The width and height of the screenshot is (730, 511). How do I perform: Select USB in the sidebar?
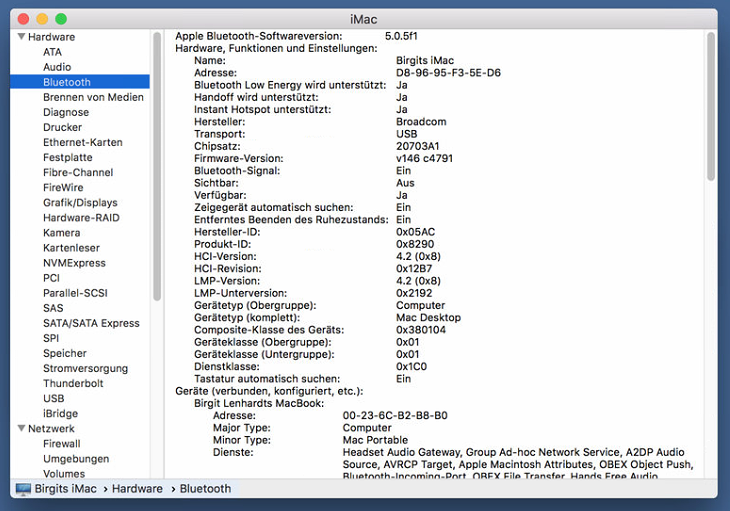click(x=54, y=398)
